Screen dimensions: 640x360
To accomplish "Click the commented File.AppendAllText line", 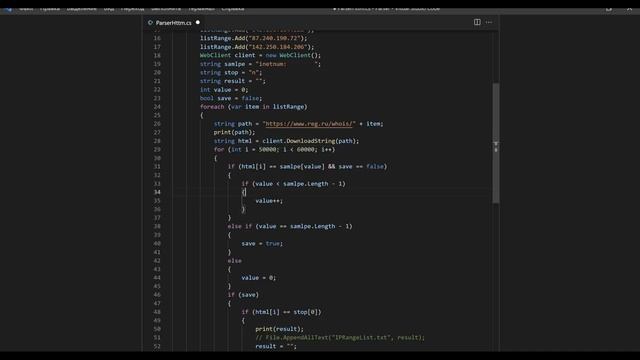I will pos(340,338).
